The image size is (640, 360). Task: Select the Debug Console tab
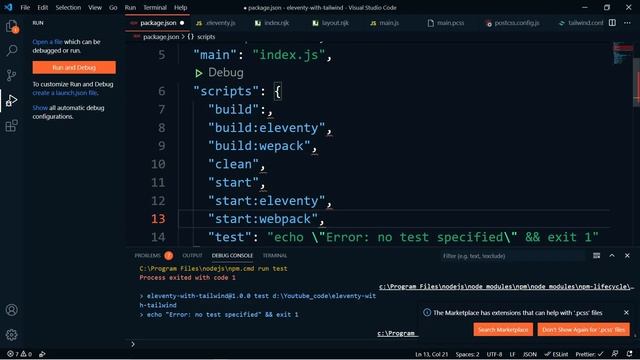[x=232, y=256]
